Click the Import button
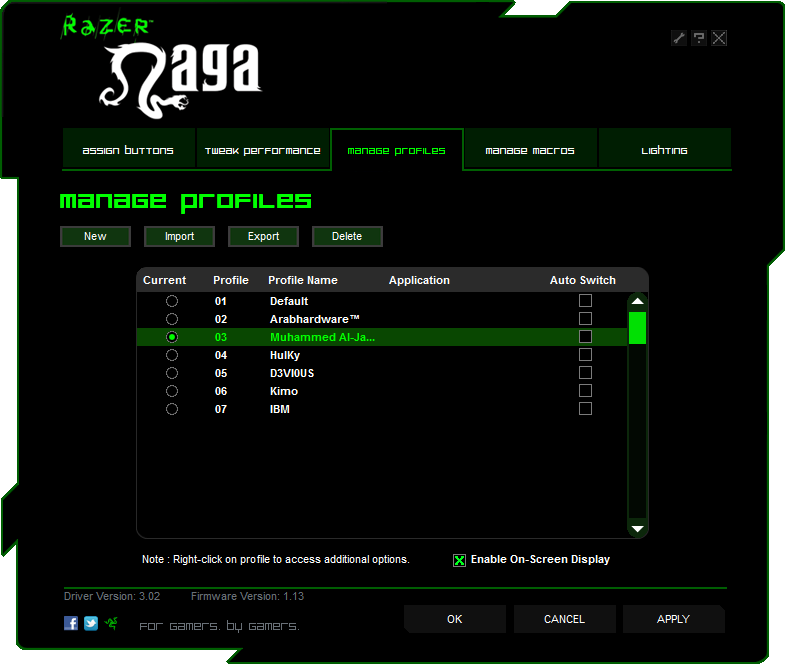The height and width of the screenshot is (664, 785). click(x=179, y=236)
